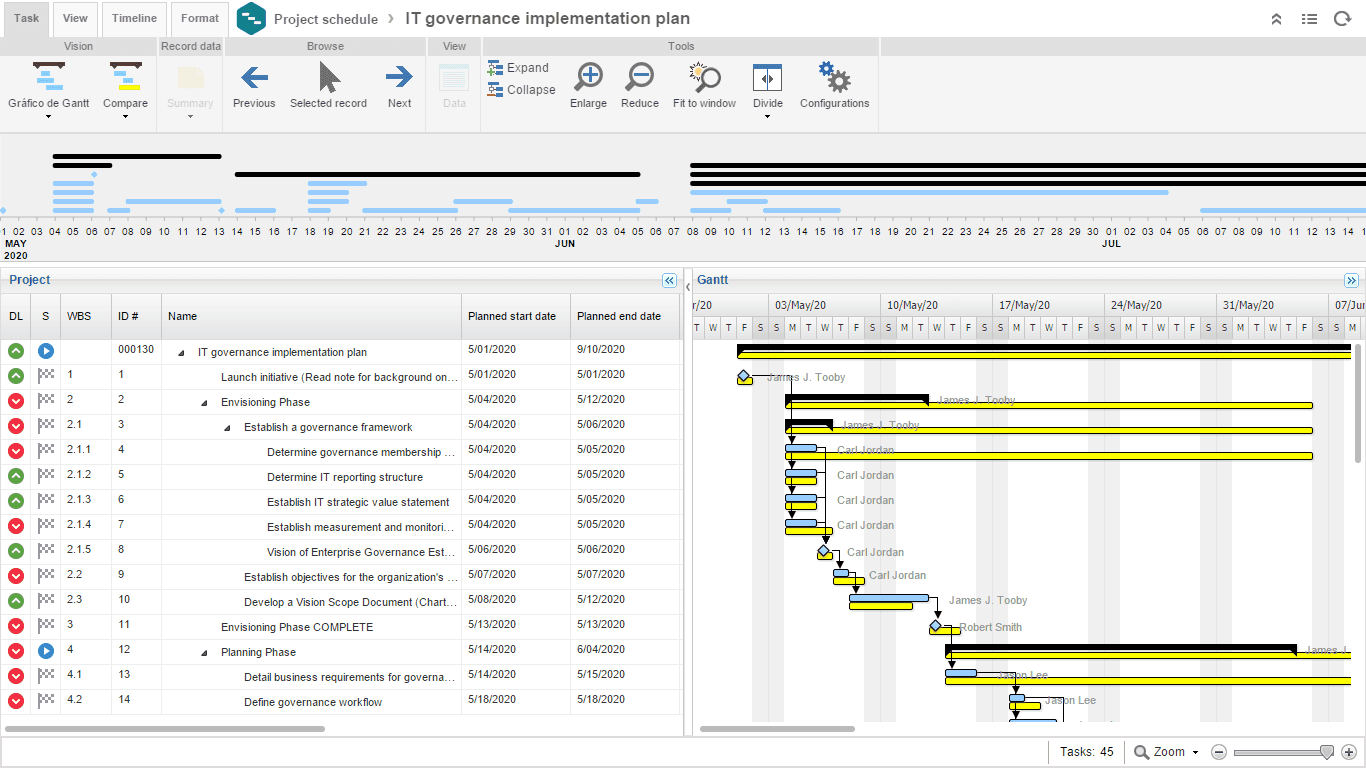1366x768 pixels.
Task: Click the refresh icon in header
Action: coord(1342,19)
